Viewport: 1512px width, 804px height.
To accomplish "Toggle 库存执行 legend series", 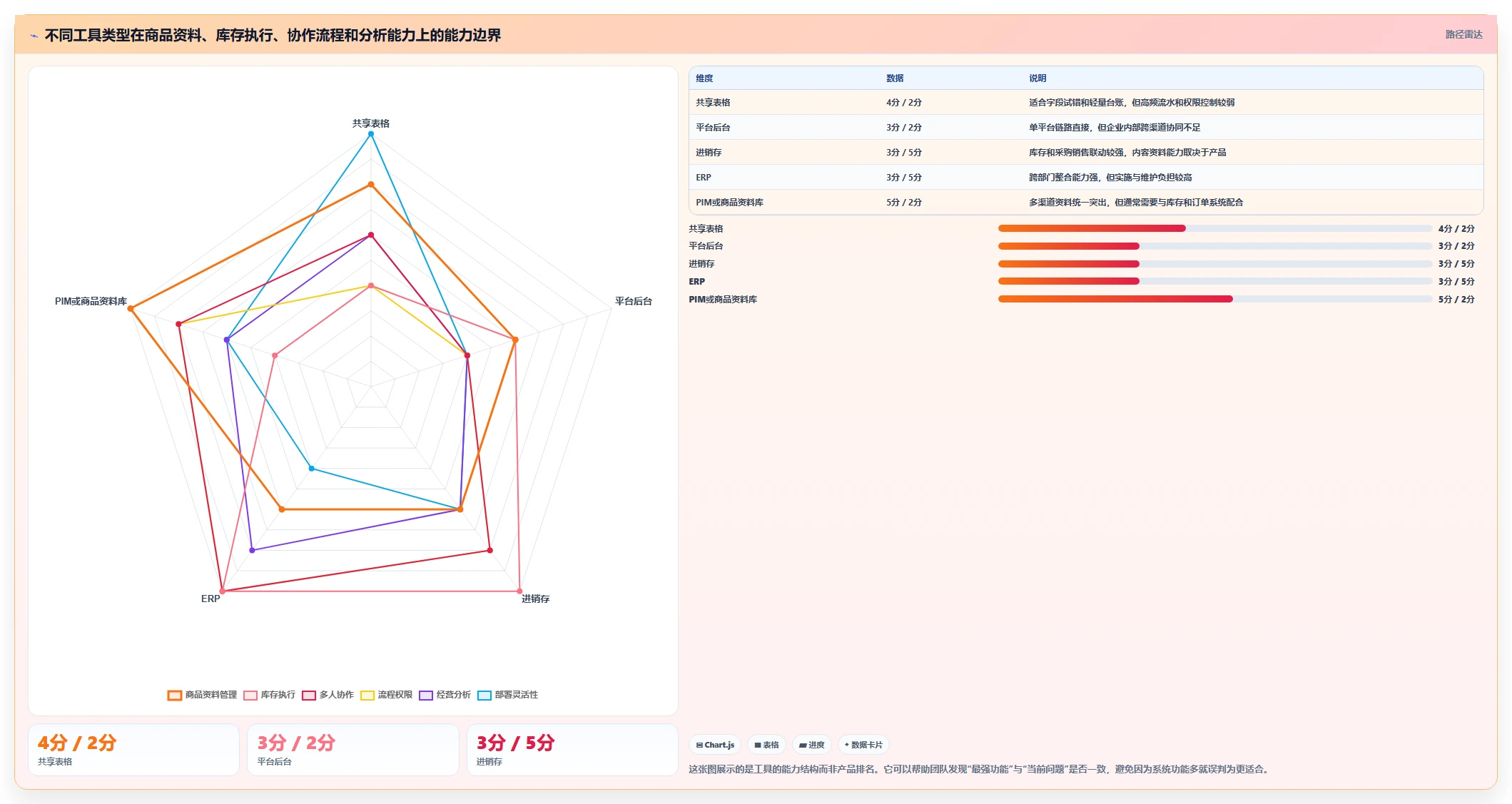I will (x=269, y=695).
